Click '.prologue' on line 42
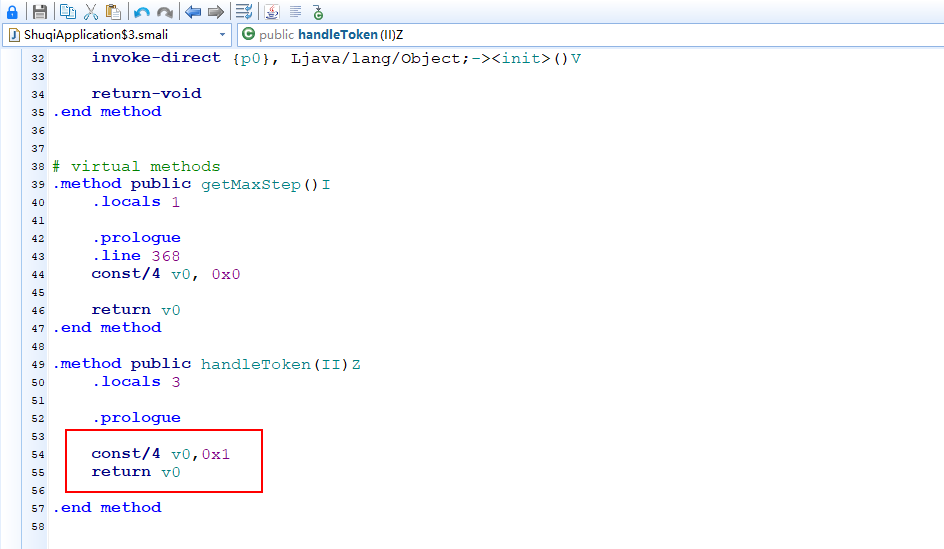Image resolution: width=944 pixels, height=549 pixels. coord(136,238)
